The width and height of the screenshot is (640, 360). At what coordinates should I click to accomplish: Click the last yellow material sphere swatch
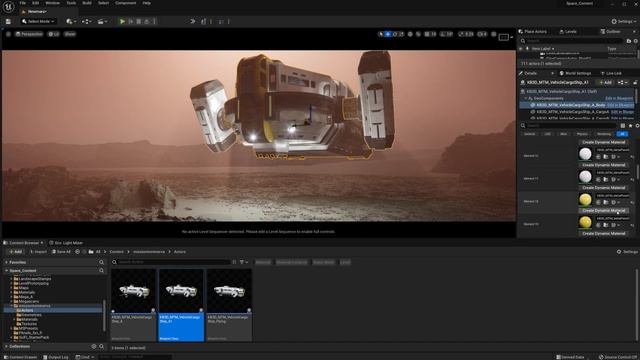(585, 222)
